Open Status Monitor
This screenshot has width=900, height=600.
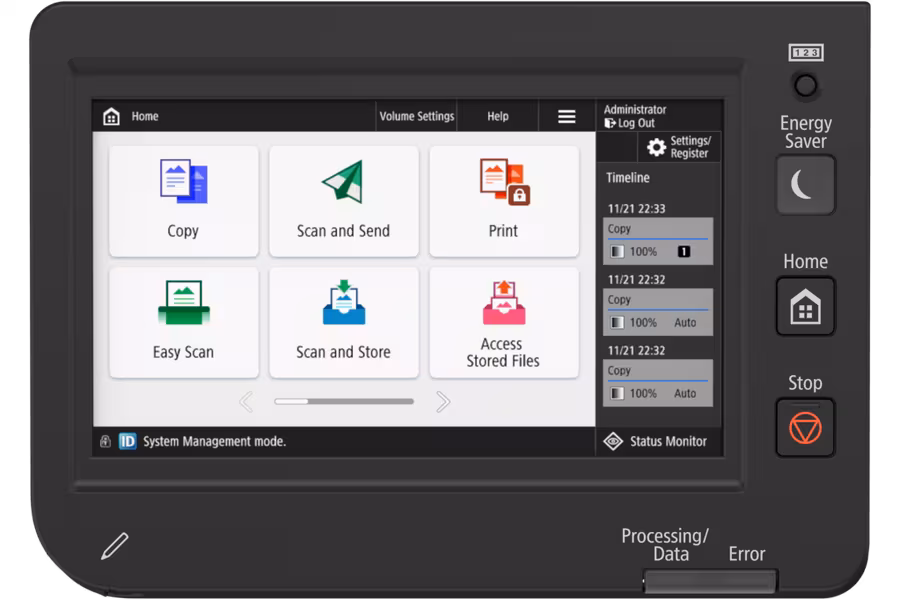pos(658,442)
